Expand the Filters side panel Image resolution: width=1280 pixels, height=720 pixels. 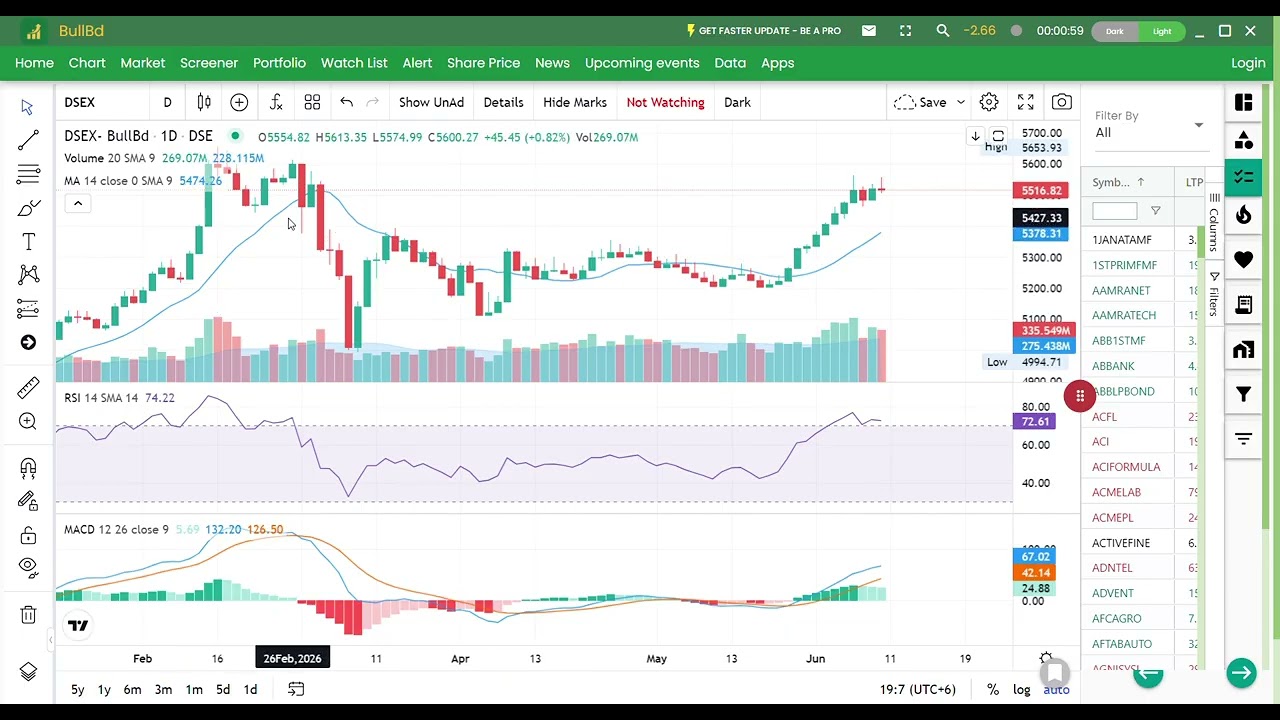tap(1214, 293)
